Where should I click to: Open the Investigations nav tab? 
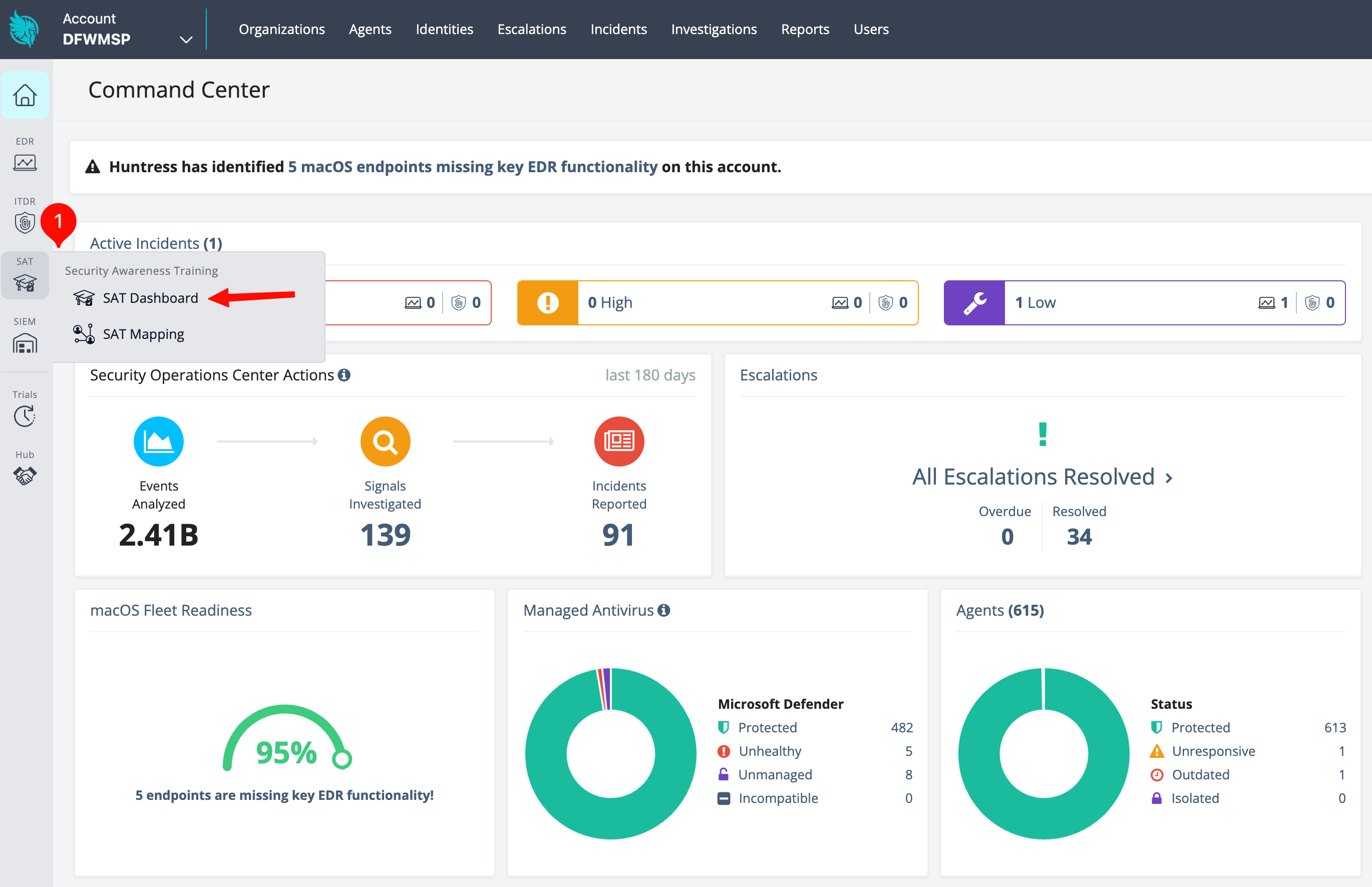[713, 29]
